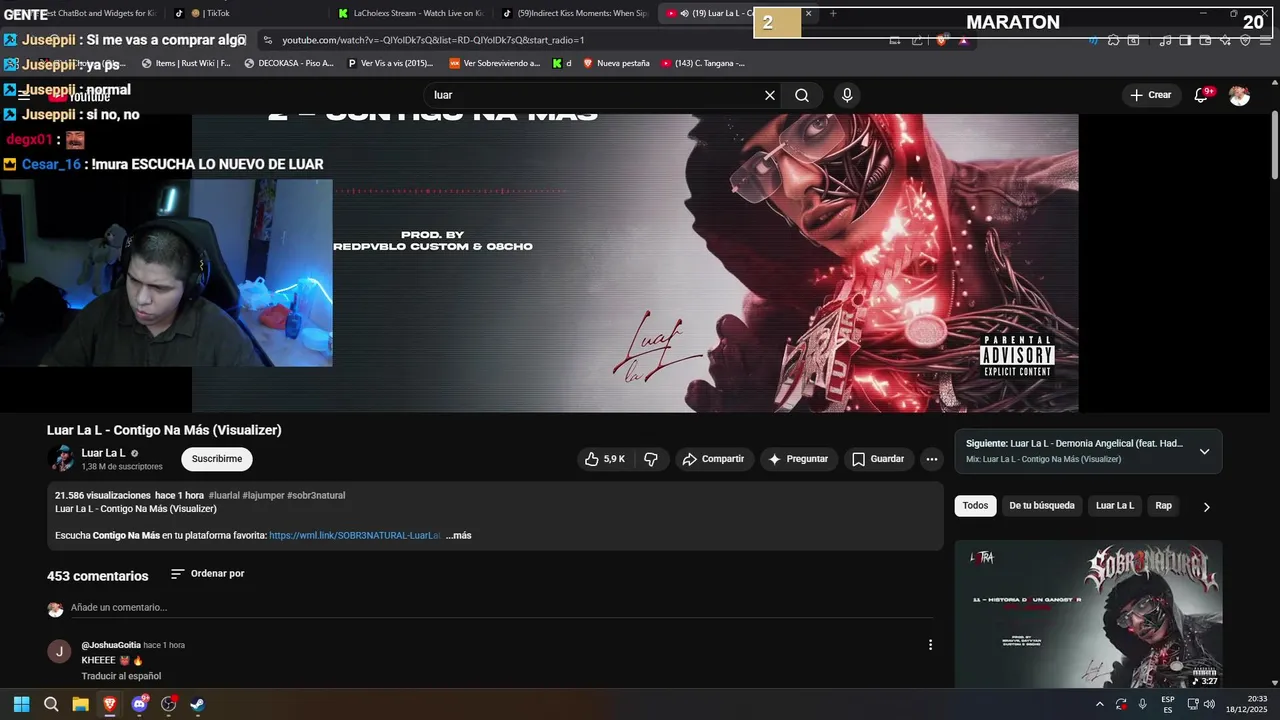This screenshot has width=1280, height=720.
Task: Like the Contigo Na Más video
Action: tap(605, 459)
